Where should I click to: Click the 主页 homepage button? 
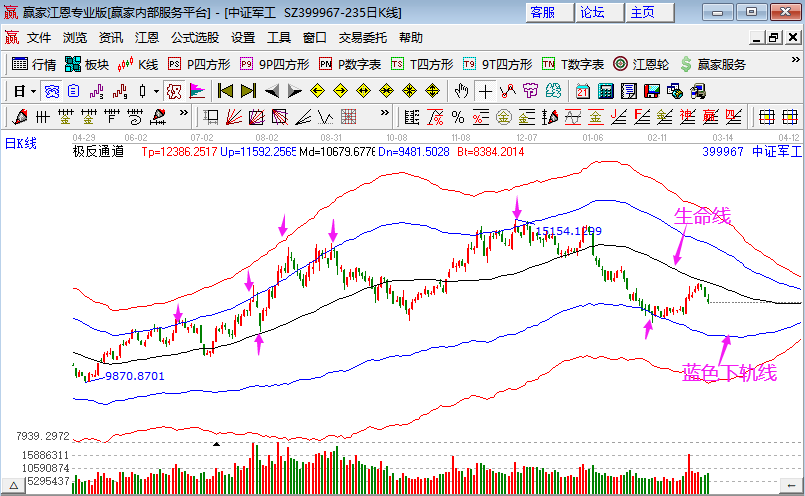coord(650,12)
